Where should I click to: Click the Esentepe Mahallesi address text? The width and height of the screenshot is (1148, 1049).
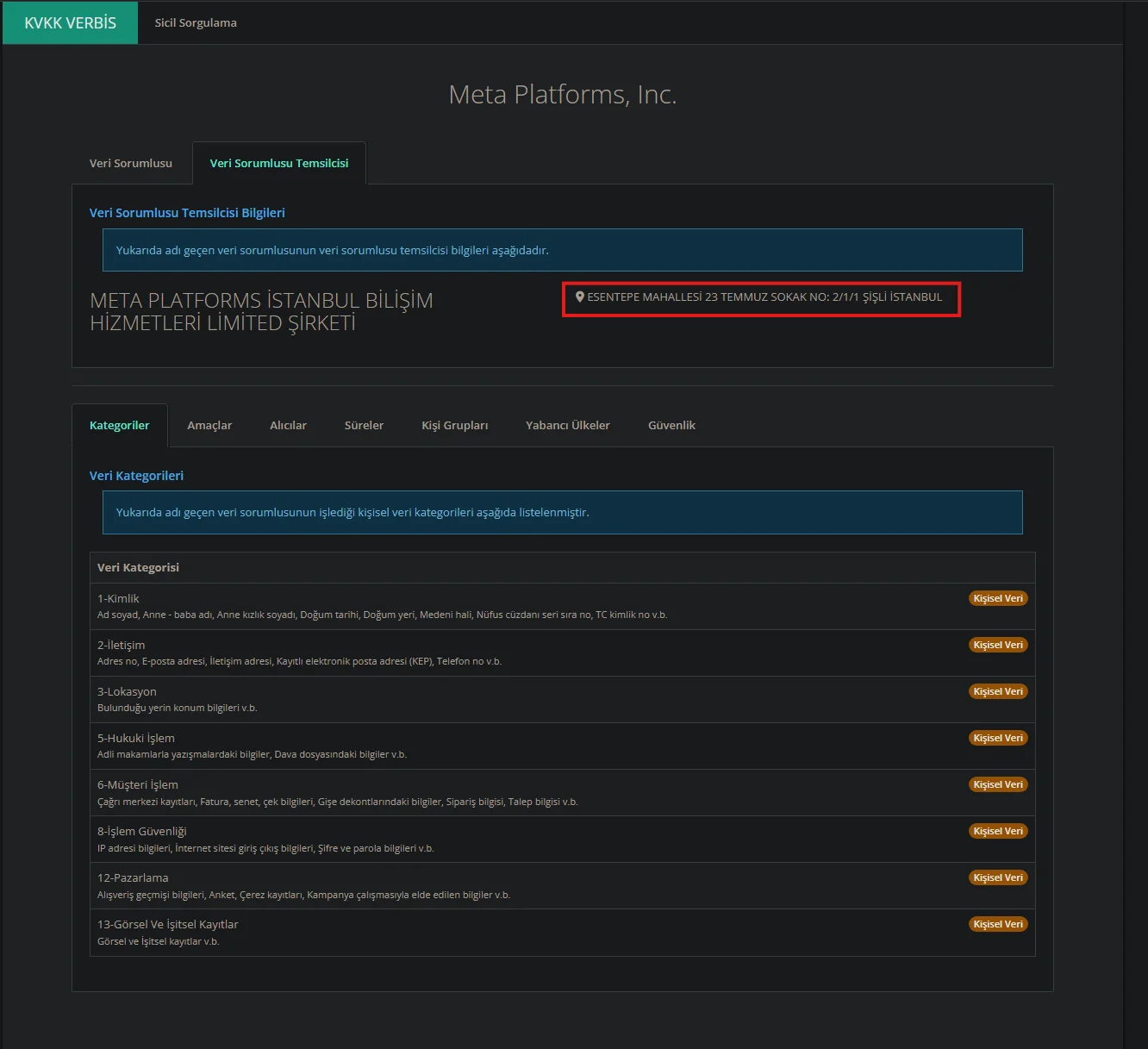(764, 297)
